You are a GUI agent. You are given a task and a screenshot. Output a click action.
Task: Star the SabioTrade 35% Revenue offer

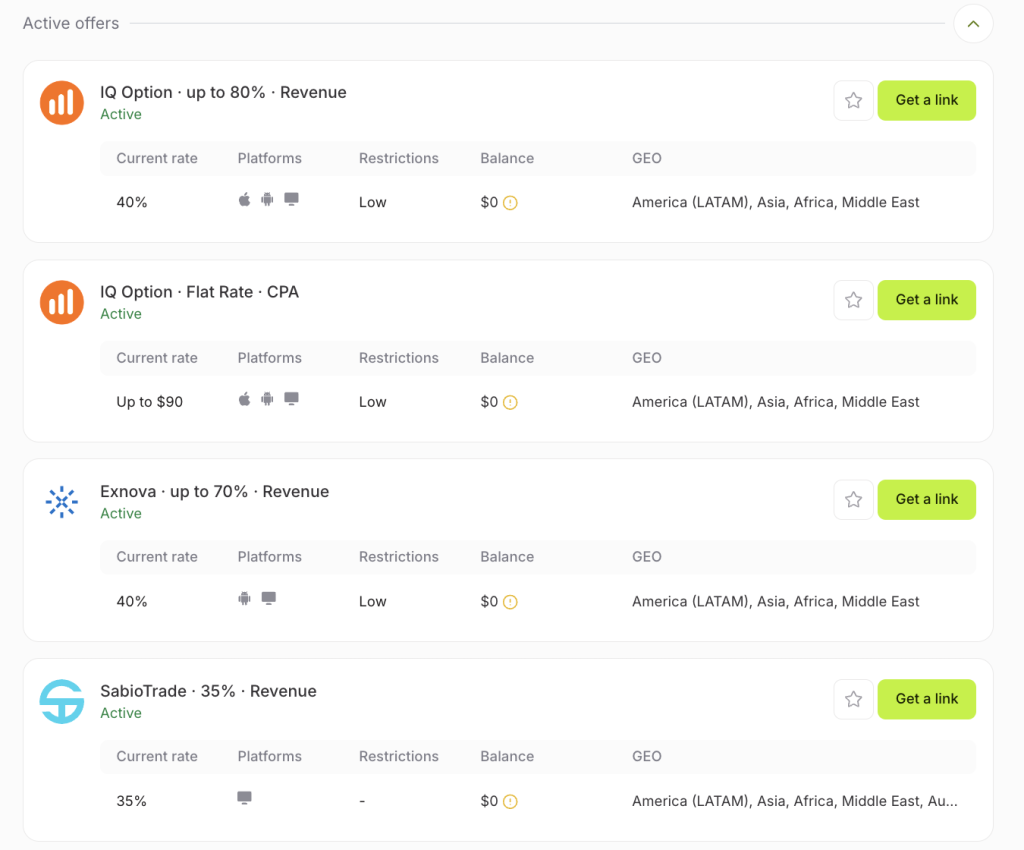(853, 699)
